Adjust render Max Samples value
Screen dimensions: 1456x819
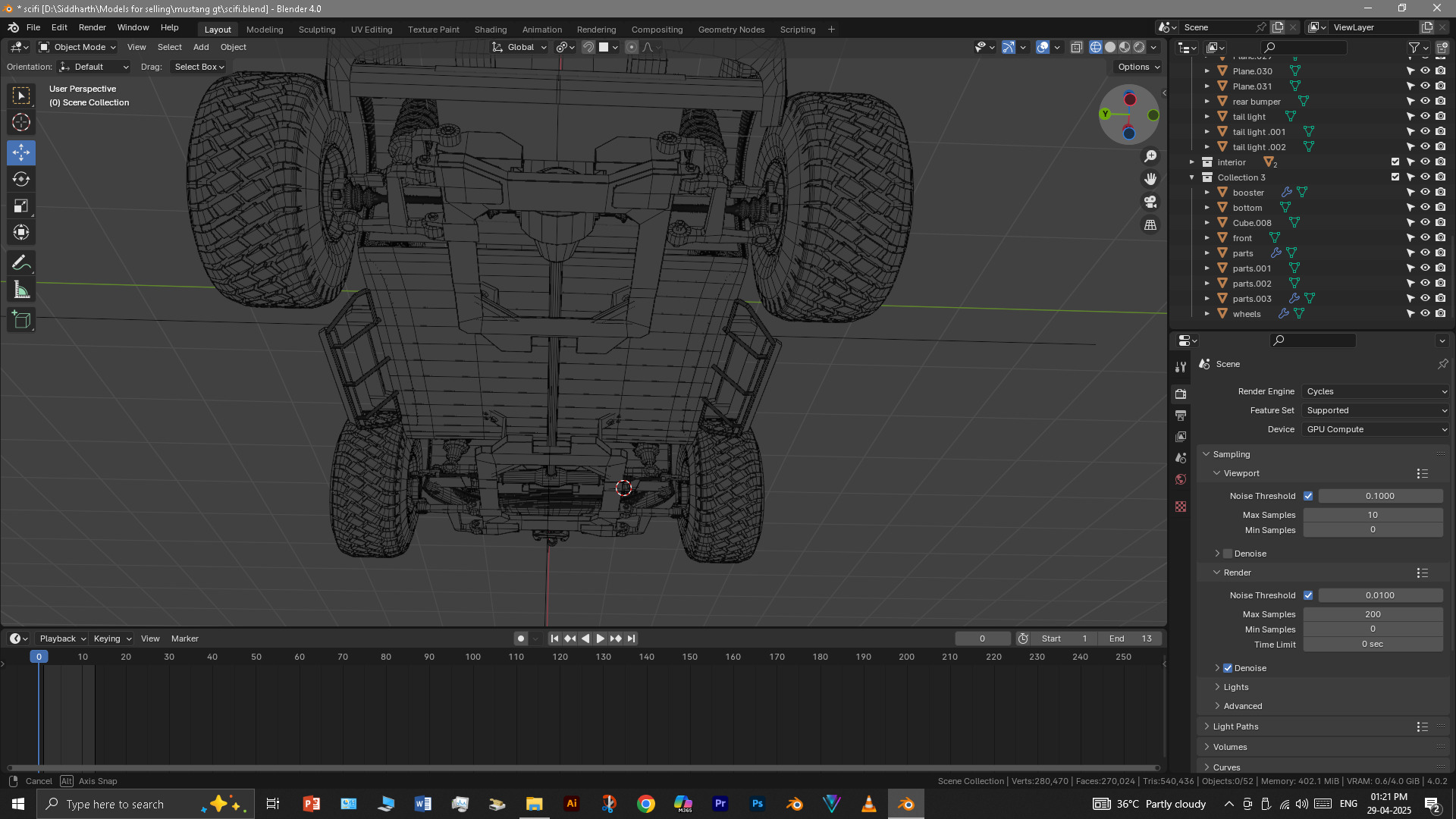pos(1373,614)
